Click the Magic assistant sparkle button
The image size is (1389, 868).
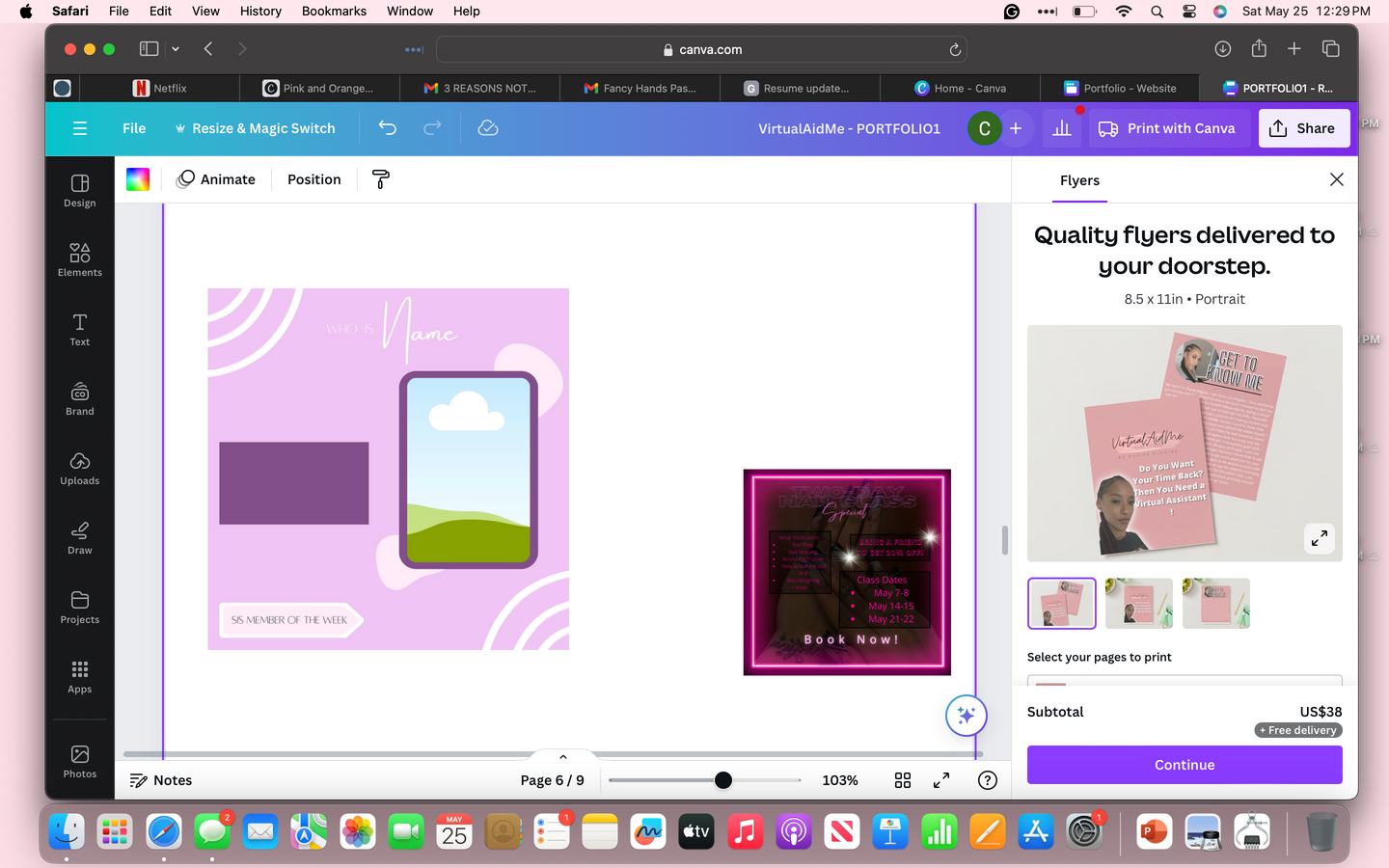(x=966, y=716)
